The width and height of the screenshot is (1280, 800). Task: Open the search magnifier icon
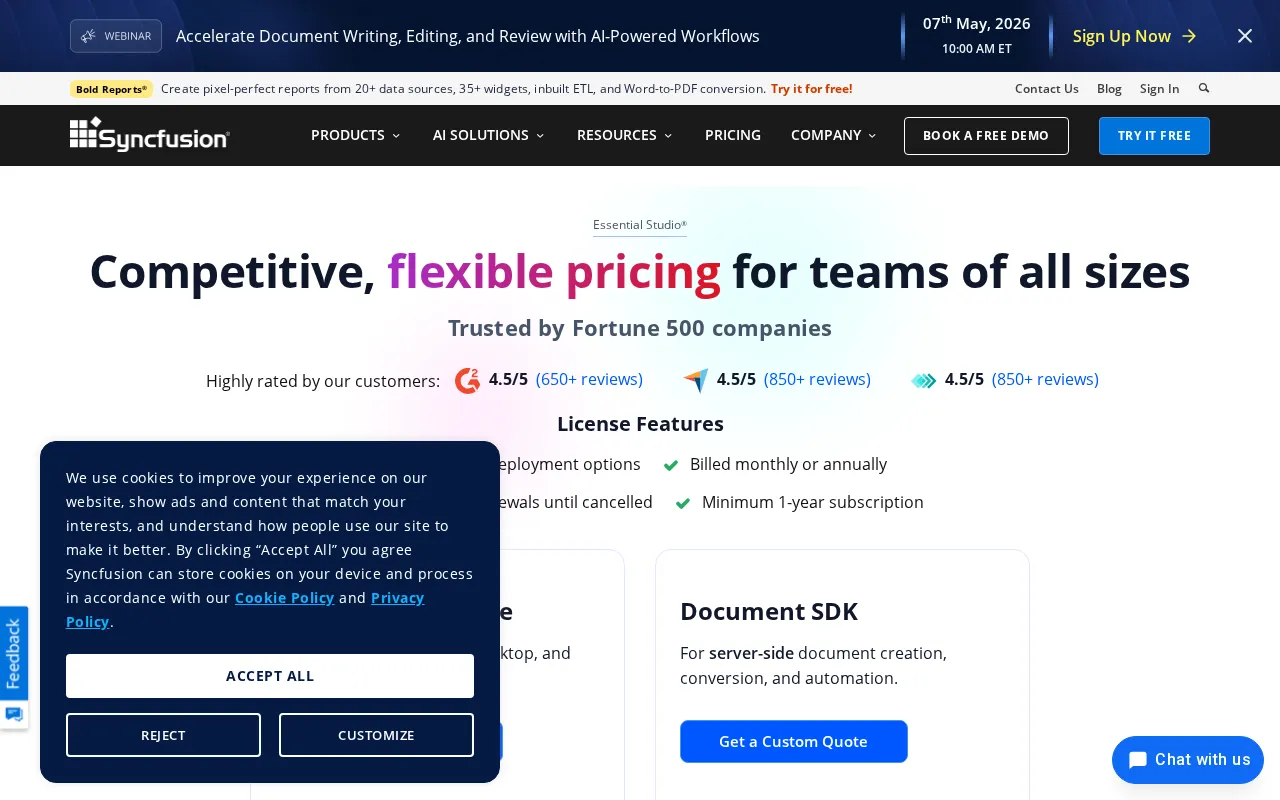pyautogui.click(x=1204, y=88)
